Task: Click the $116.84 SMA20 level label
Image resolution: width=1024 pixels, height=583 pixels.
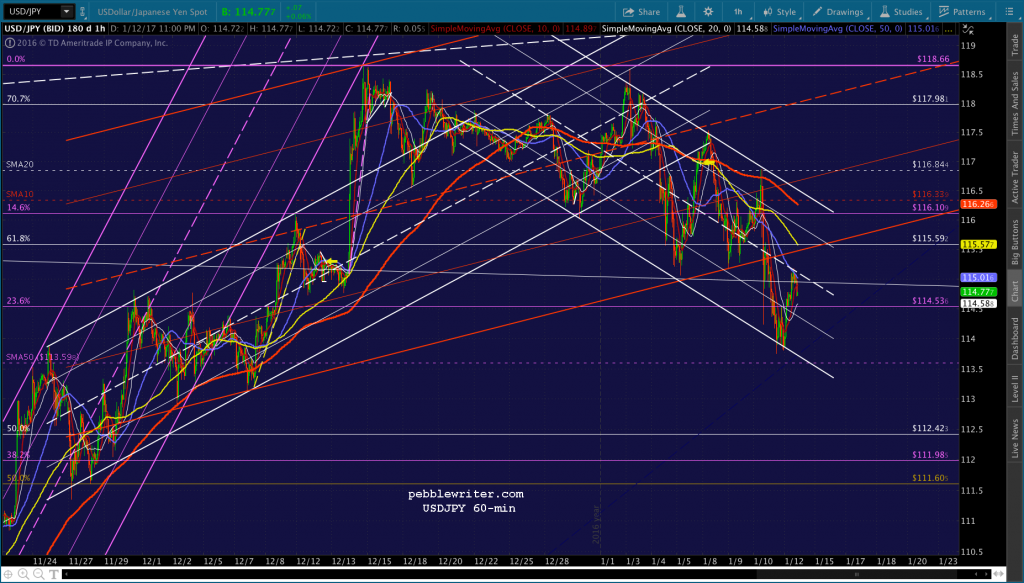Action: (x=931, y=165)
